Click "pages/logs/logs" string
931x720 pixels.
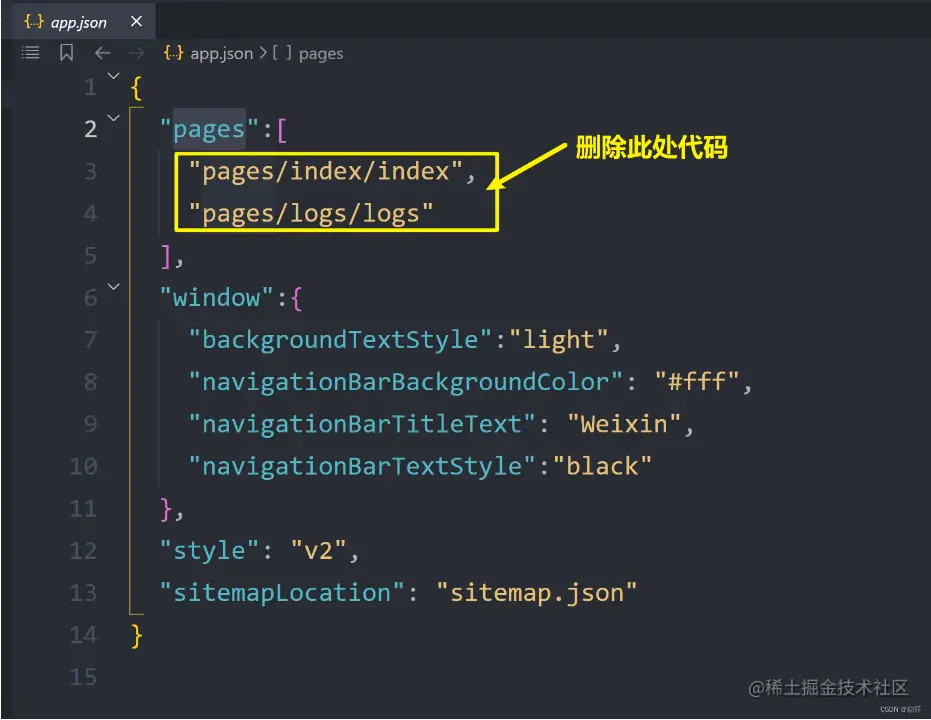coord(311,214)
